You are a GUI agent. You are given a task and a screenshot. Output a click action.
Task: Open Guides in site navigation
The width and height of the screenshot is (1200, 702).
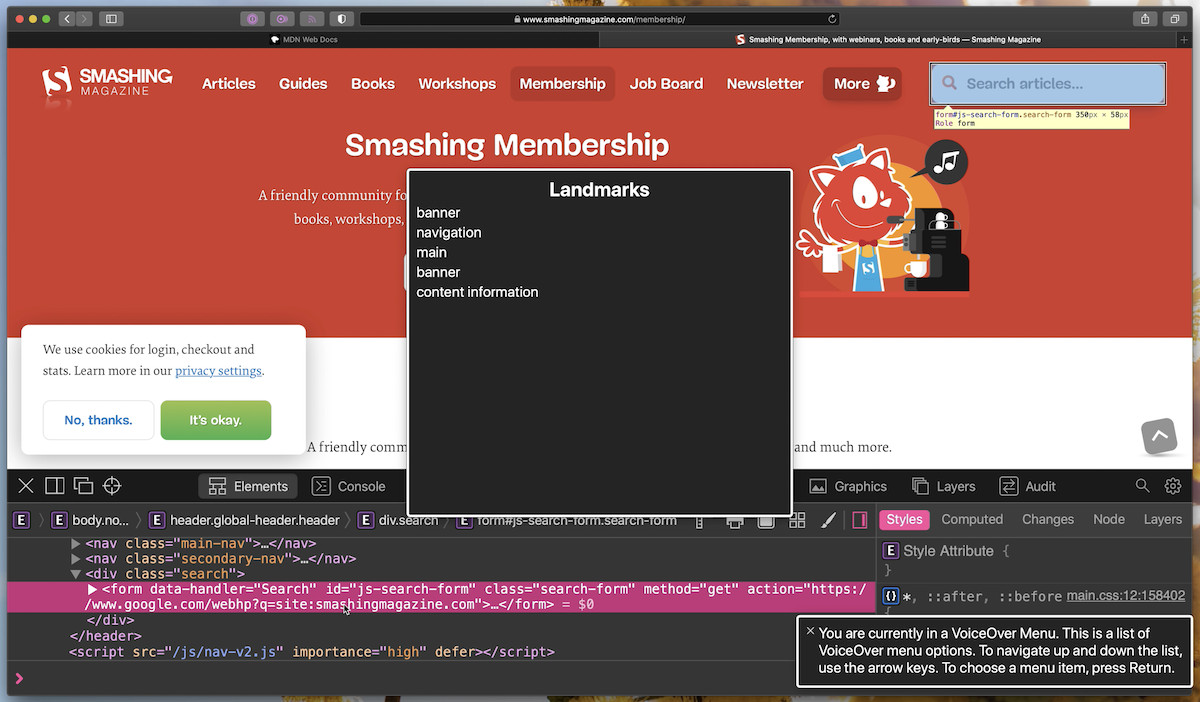pos(303,84)
